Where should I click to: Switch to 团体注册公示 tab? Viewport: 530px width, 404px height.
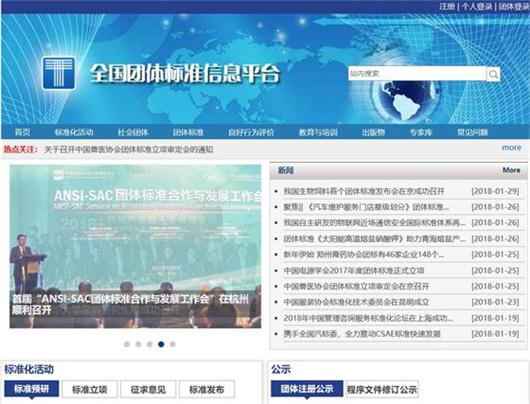click(x=307, y=389)
